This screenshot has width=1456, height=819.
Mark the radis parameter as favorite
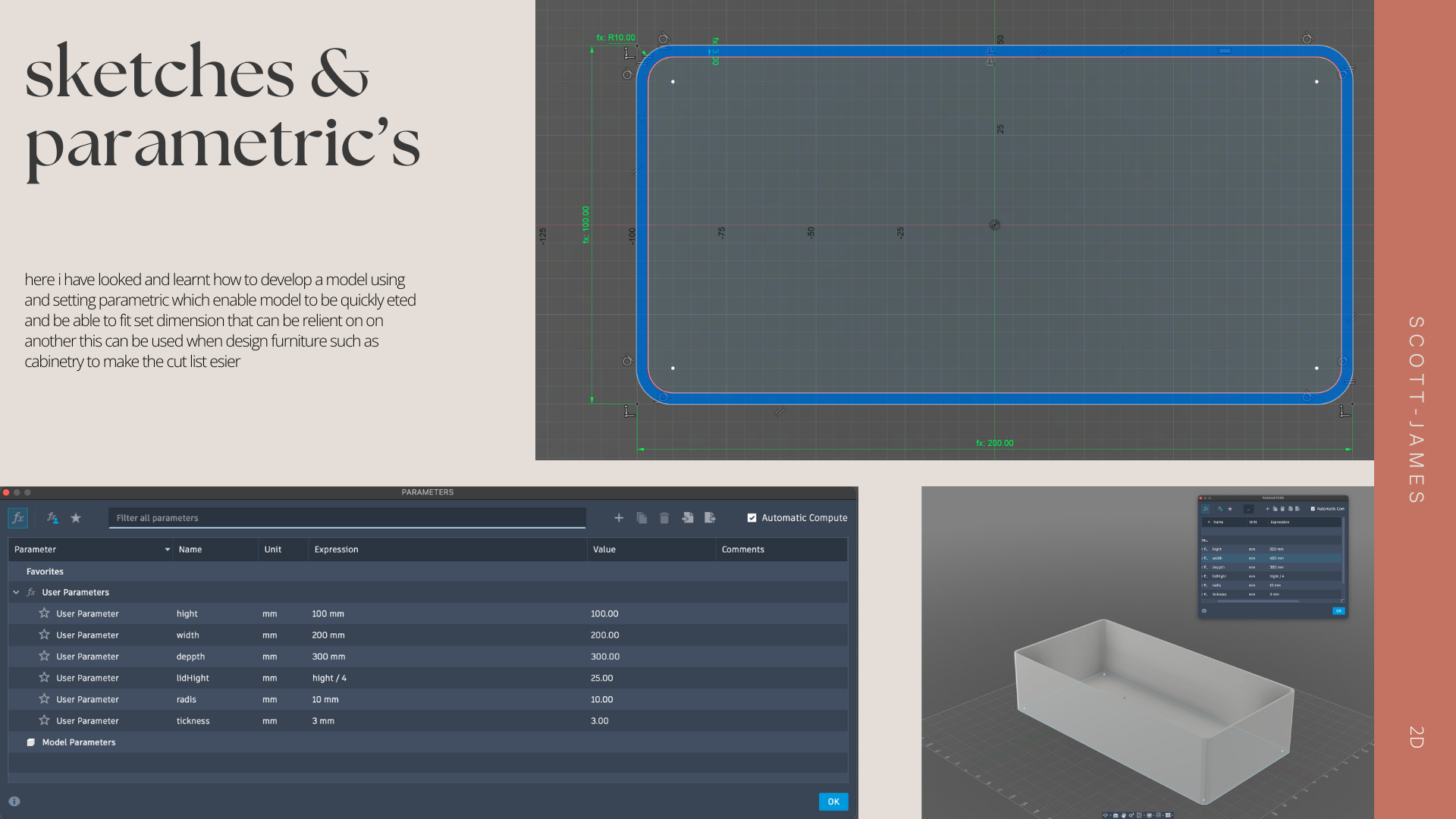(x=44, y=699)
